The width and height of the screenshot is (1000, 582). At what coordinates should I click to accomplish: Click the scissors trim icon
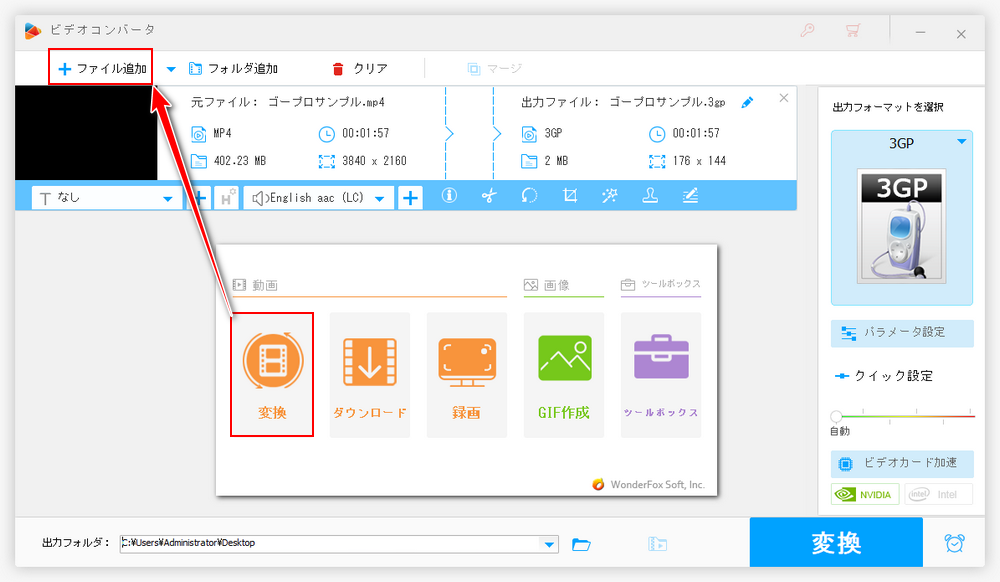click(x=489, y=197)
